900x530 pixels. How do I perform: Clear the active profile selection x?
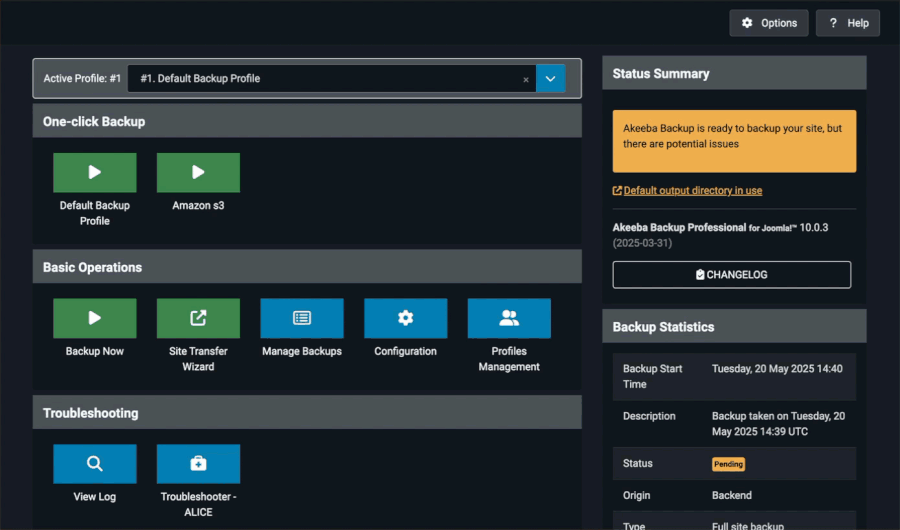click(x=526, y=80)
